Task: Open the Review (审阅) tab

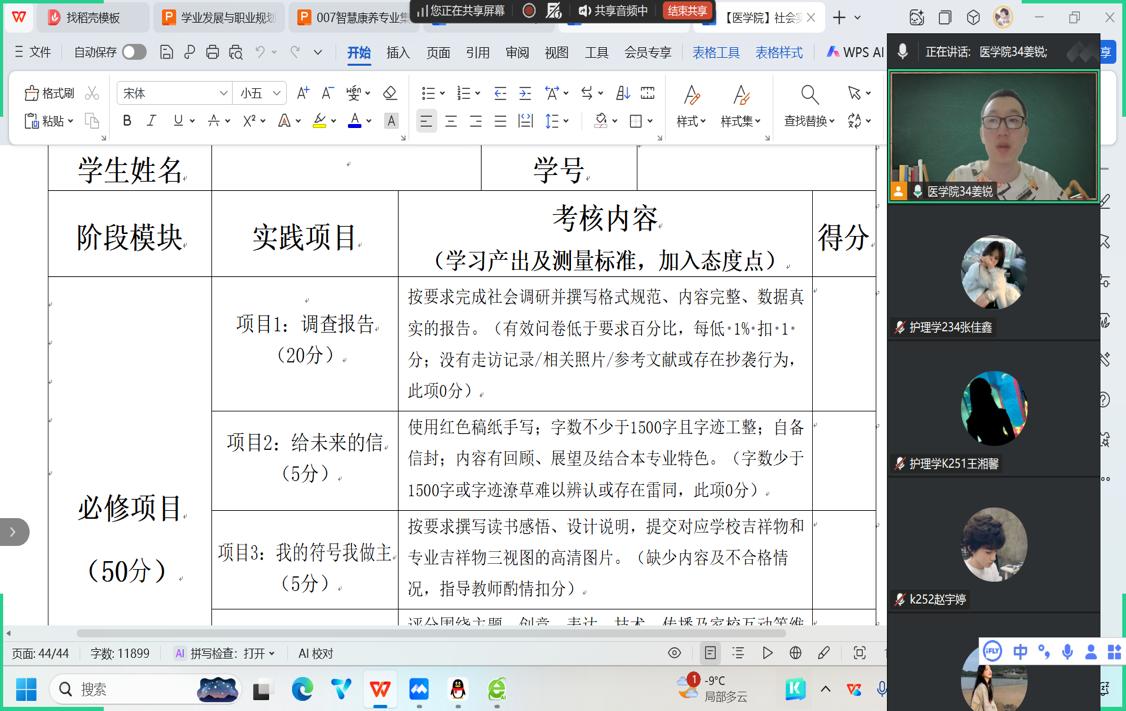Action: [x=517, y=52]
